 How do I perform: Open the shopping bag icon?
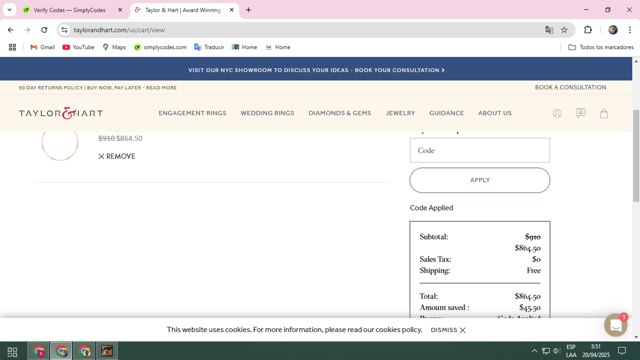tap(604, 113)
